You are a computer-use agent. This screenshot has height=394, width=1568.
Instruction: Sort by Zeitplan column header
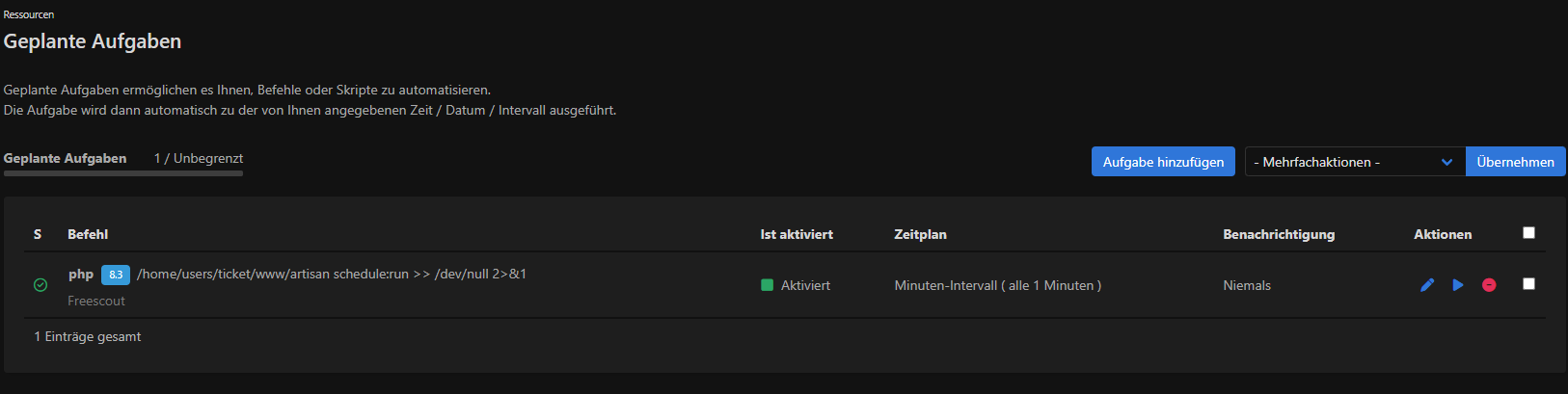[920, 234]
